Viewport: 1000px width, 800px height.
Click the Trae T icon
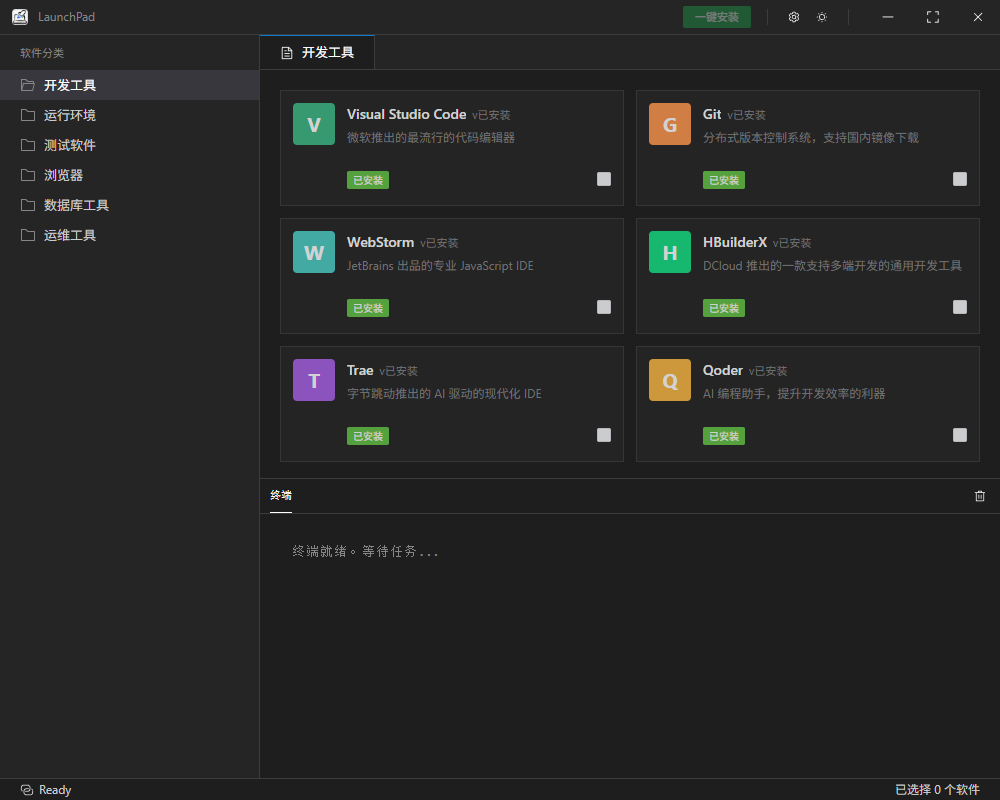pos(314,380)
